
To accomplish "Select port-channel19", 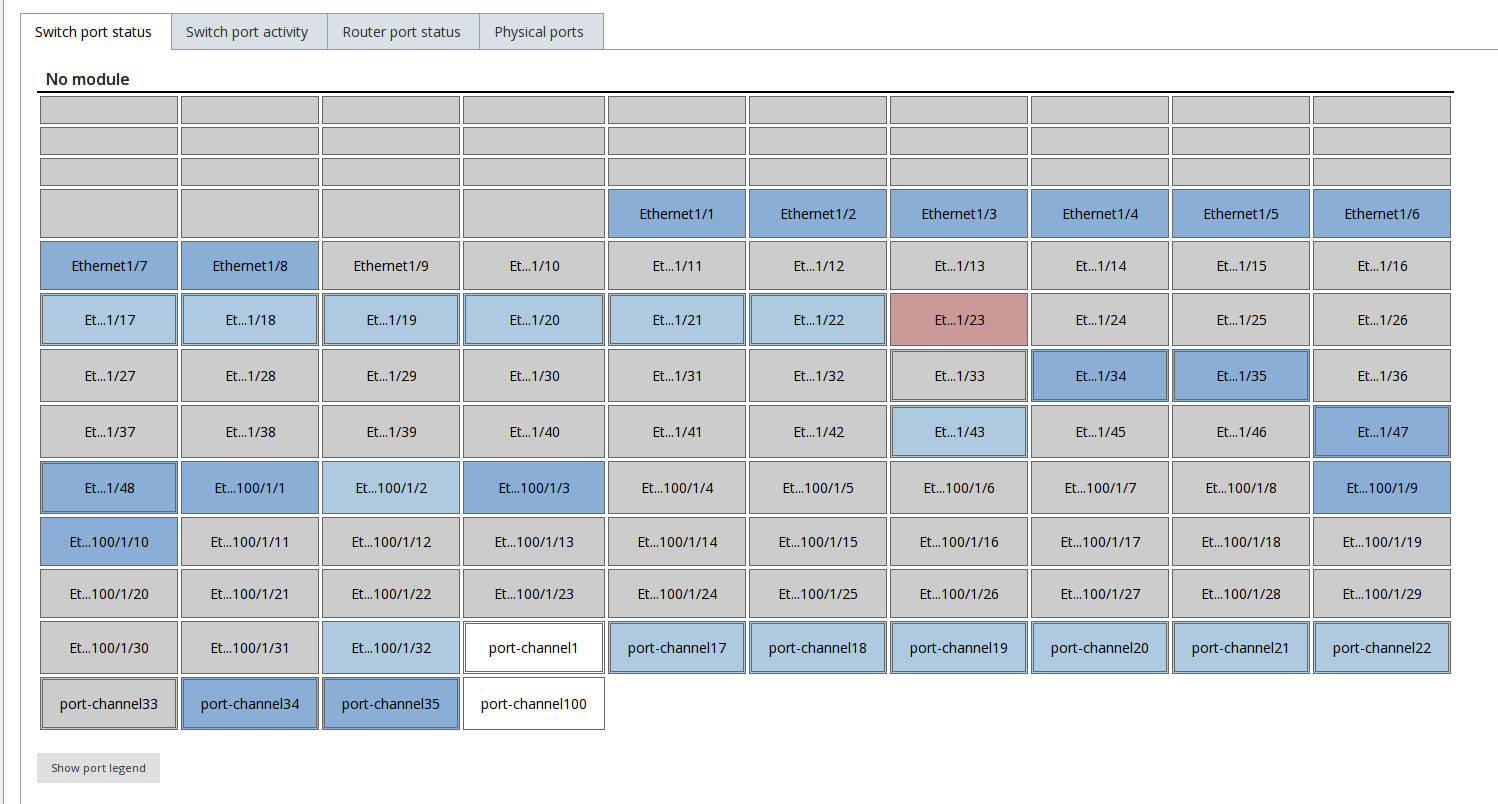I will 959,648.
